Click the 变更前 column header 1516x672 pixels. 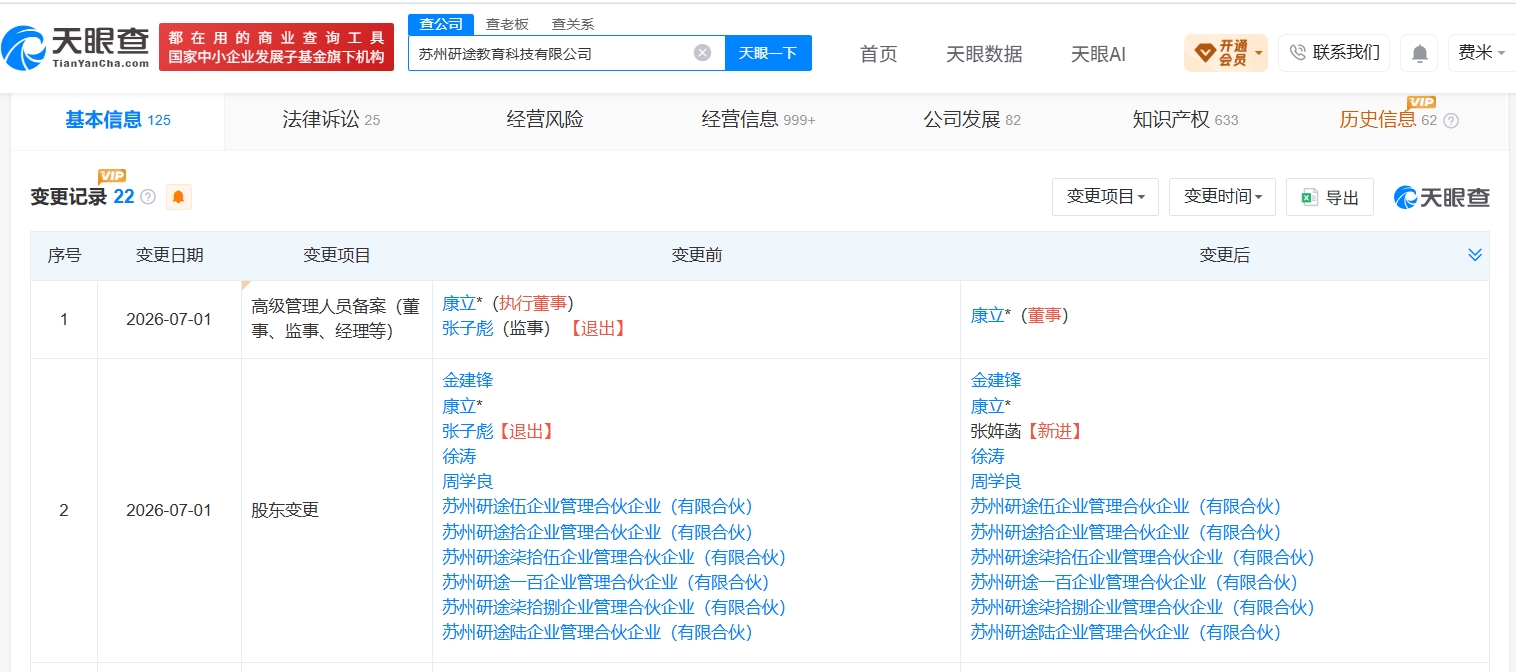point(697,255)
